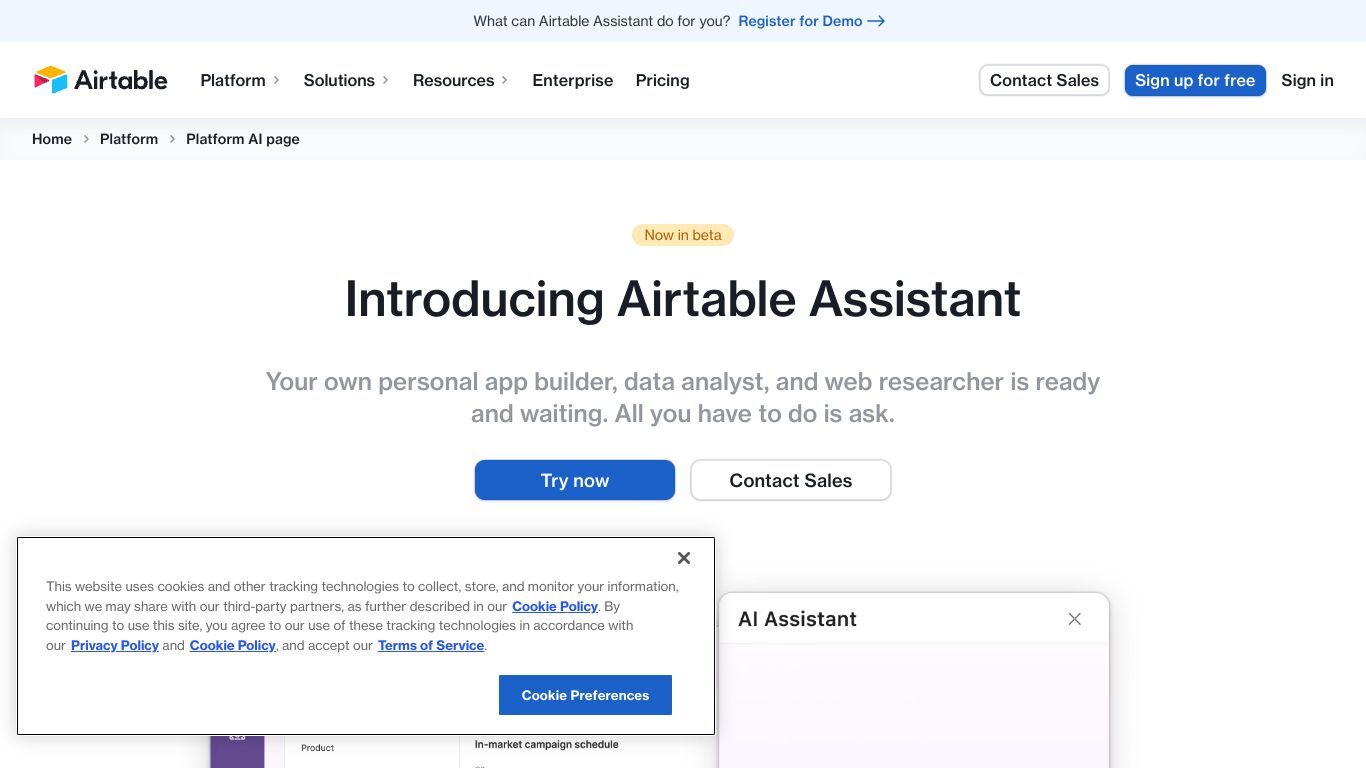Expand the Platform menu chevron

[x=277, y=80]
